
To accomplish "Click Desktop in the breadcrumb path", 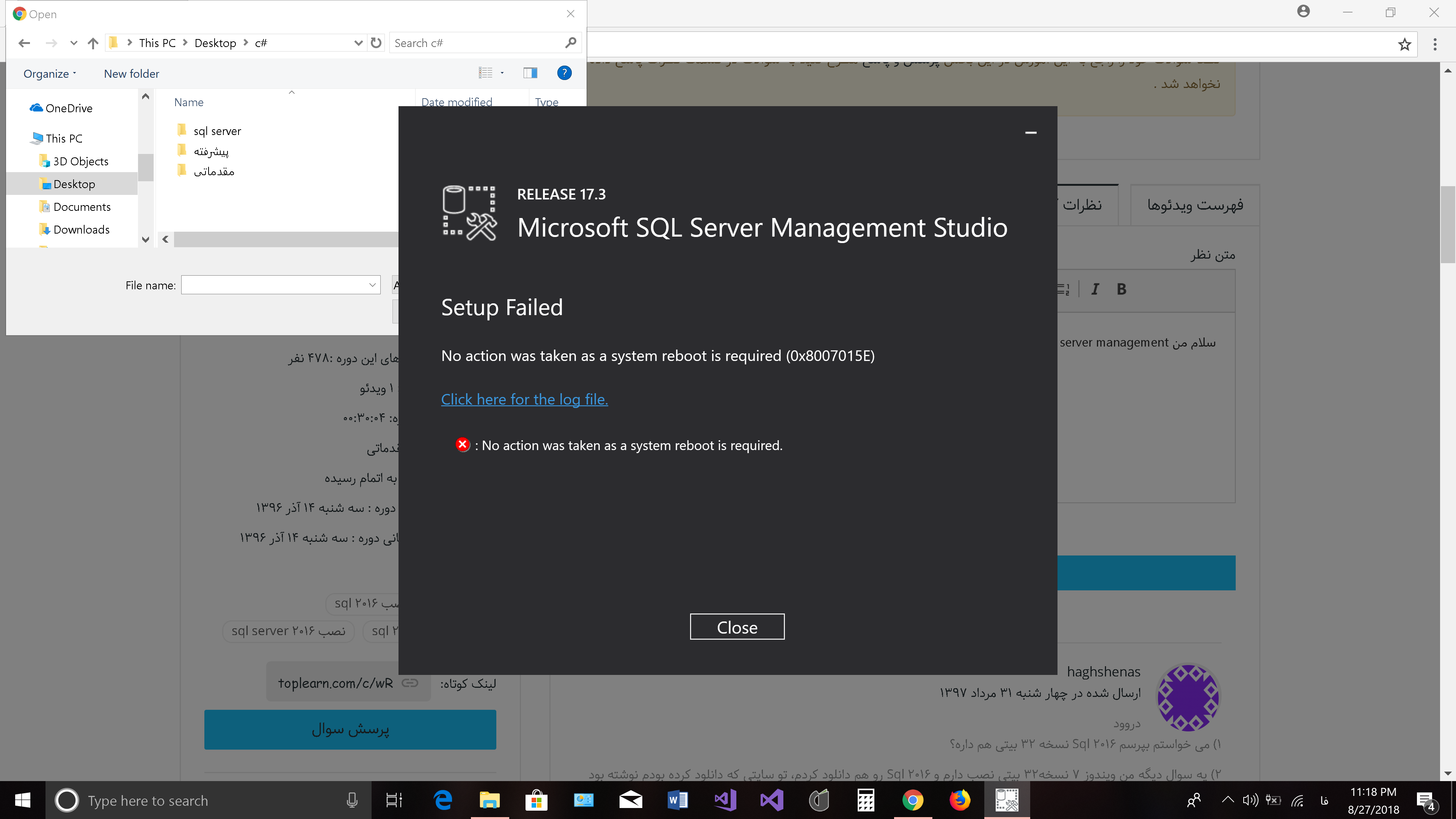I will (x=215, y=43).
